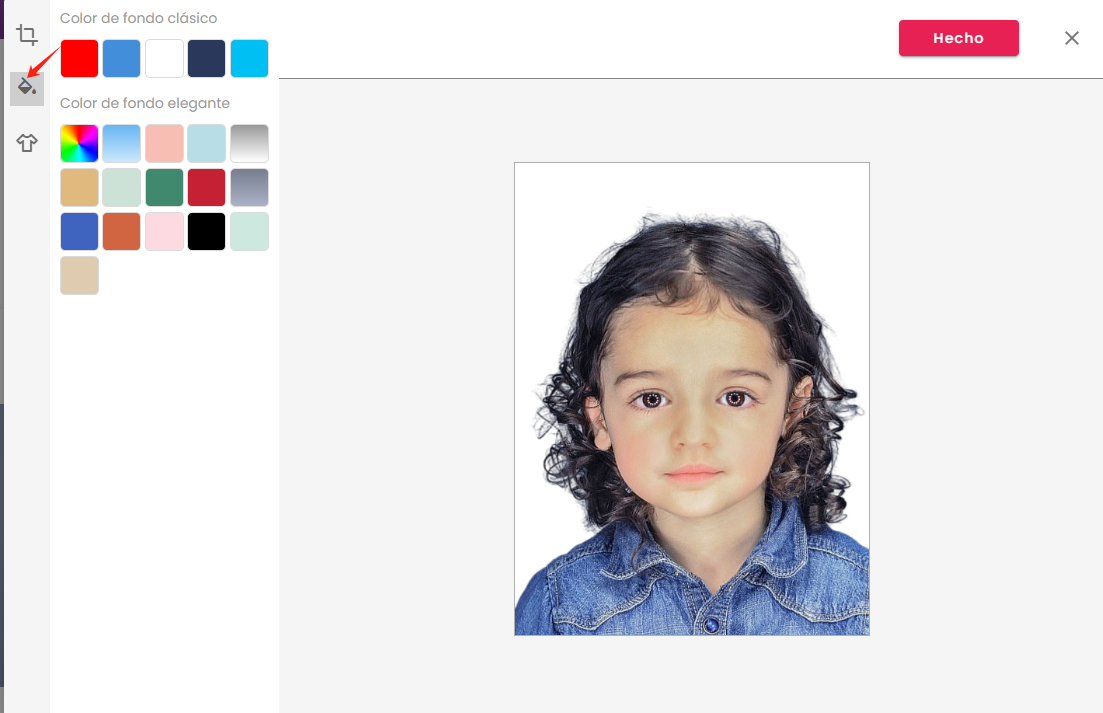Apply the navy blue classic background
The image size is (1103, 713).
[207, 58]
